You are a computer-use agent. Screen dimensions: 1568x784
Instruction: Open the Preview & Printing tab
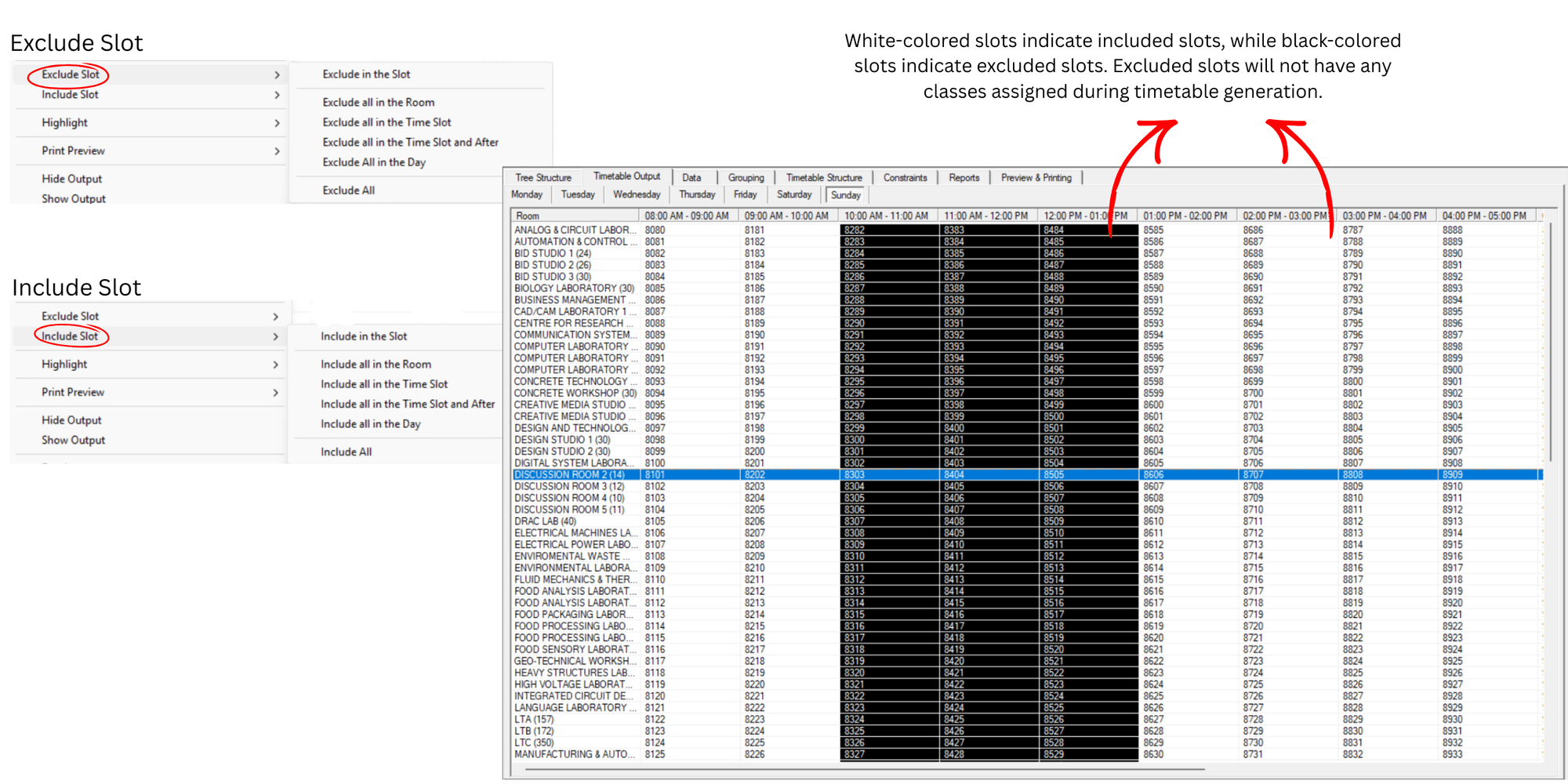1036,178
